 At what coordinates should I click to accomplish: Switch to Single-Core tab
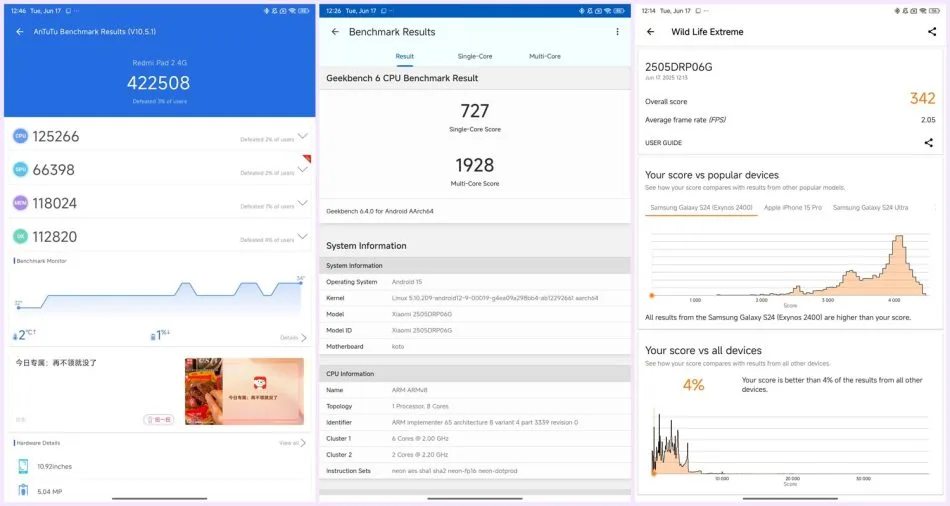click(x=475, y=56)
